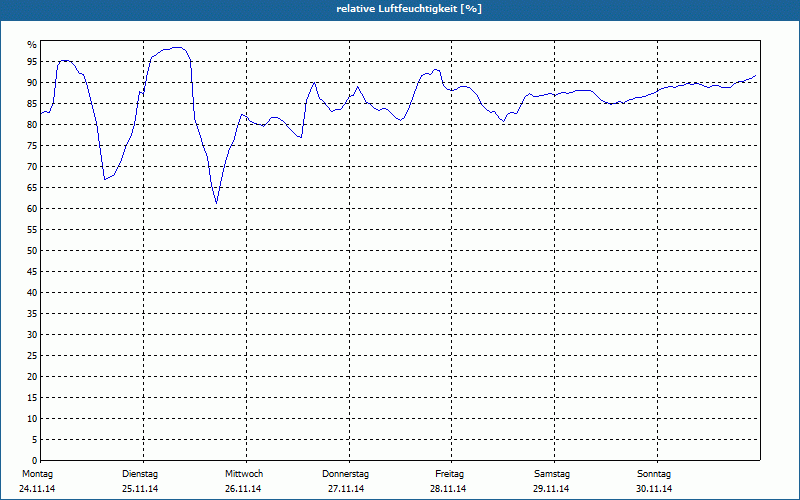Click the '%' unit label on y-axis
This screenshot has width=800, height=500.
[x=32, y=45]
